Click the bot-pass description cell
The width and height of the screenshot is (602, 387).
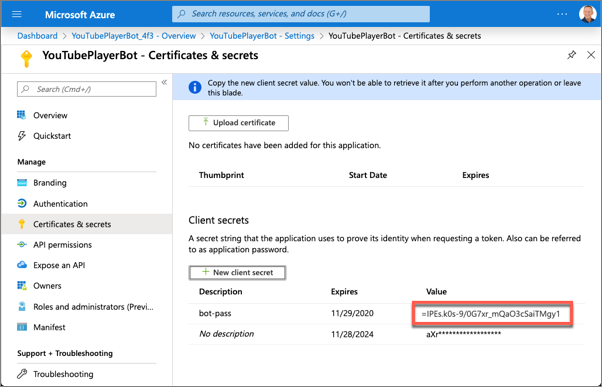coord(215,313)
